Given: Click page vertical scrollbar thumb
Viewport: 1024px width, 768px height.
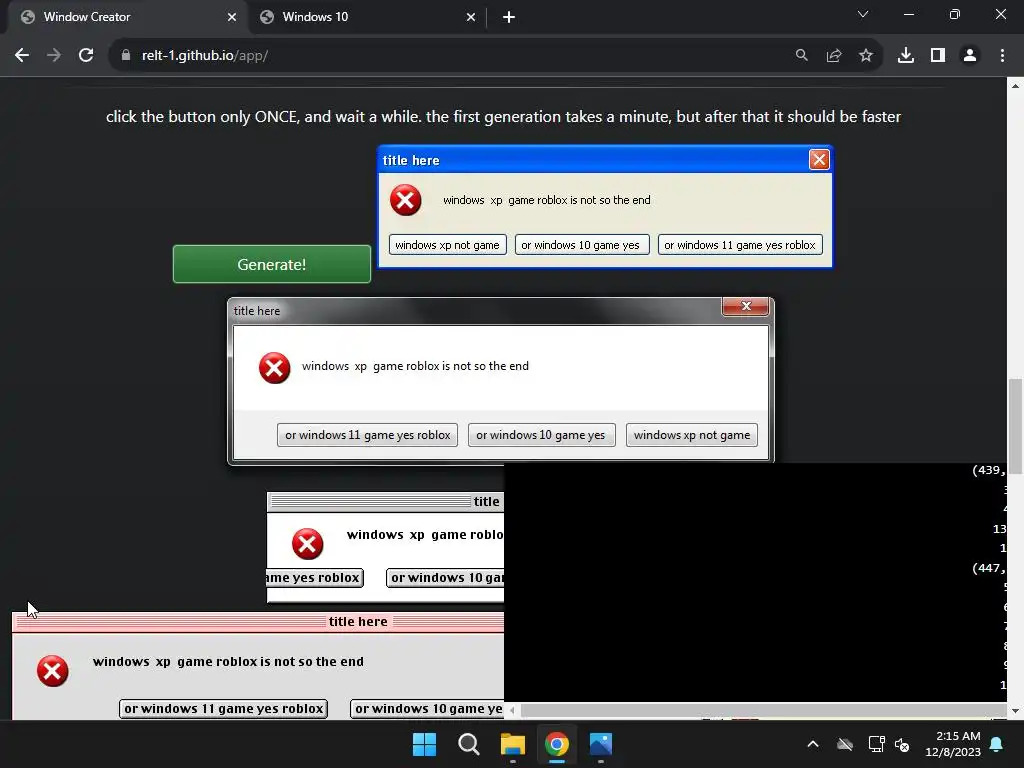Looking at the screenshot, I should tap(1016, 426).
